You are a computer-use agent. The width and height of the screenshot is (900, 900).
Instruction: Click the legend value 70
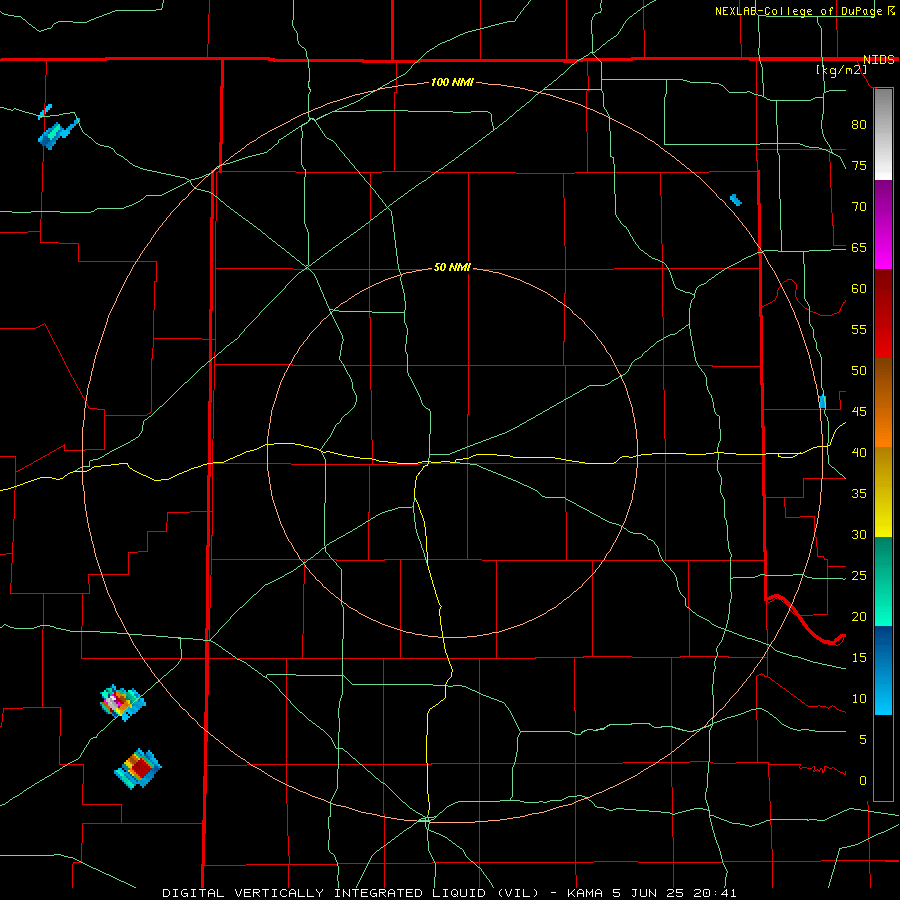(x=859, y=207)
